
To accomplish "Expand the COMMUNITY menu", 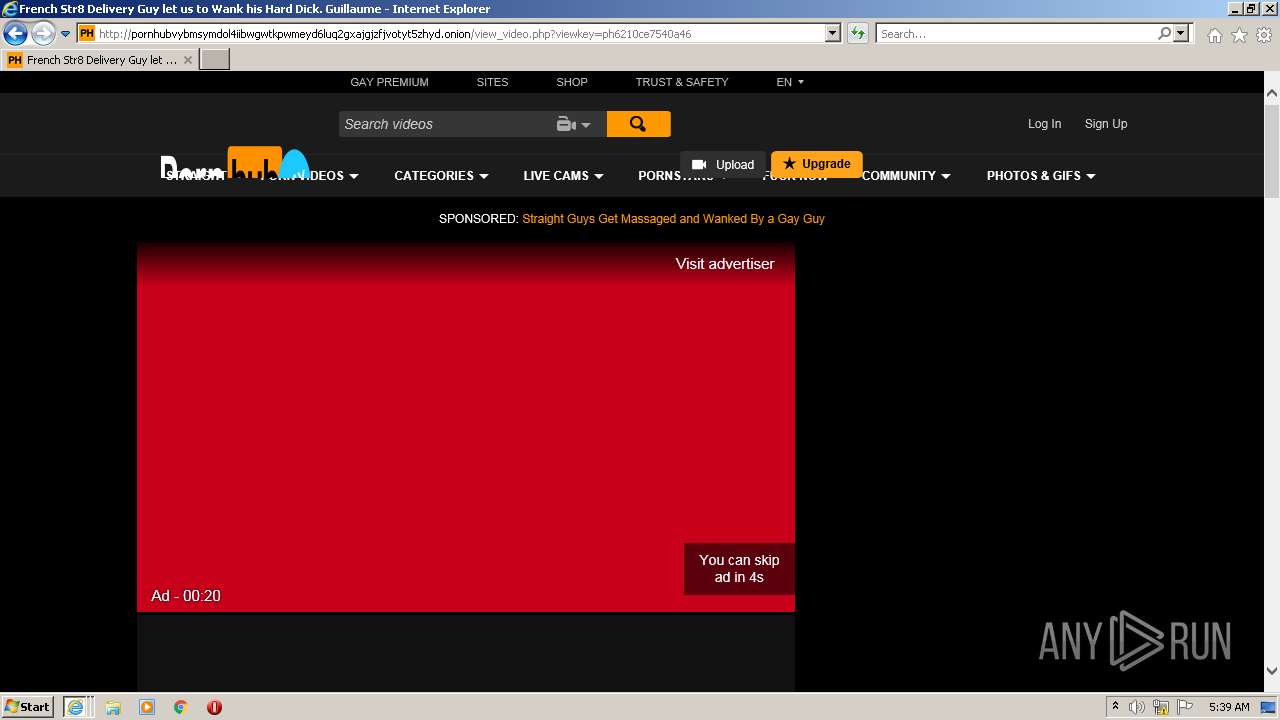I will click(x=906, y=176).
